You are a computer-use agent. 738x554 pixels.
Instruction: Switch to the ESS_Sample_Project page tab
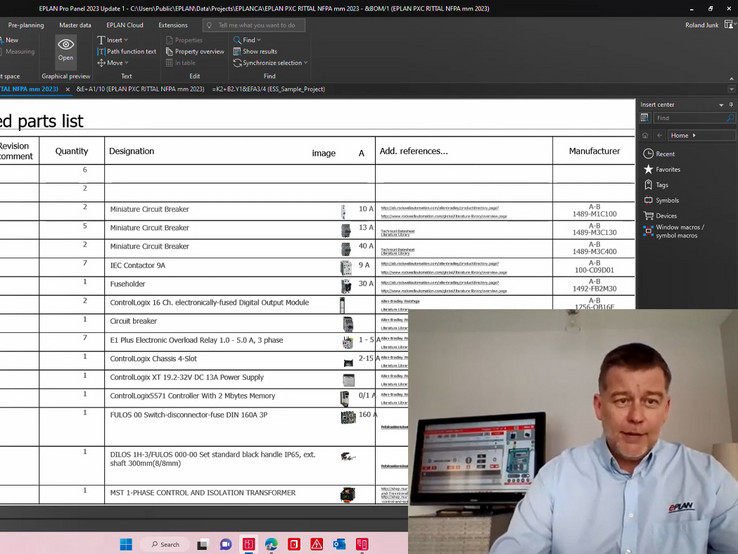click(x=268, y=89)
